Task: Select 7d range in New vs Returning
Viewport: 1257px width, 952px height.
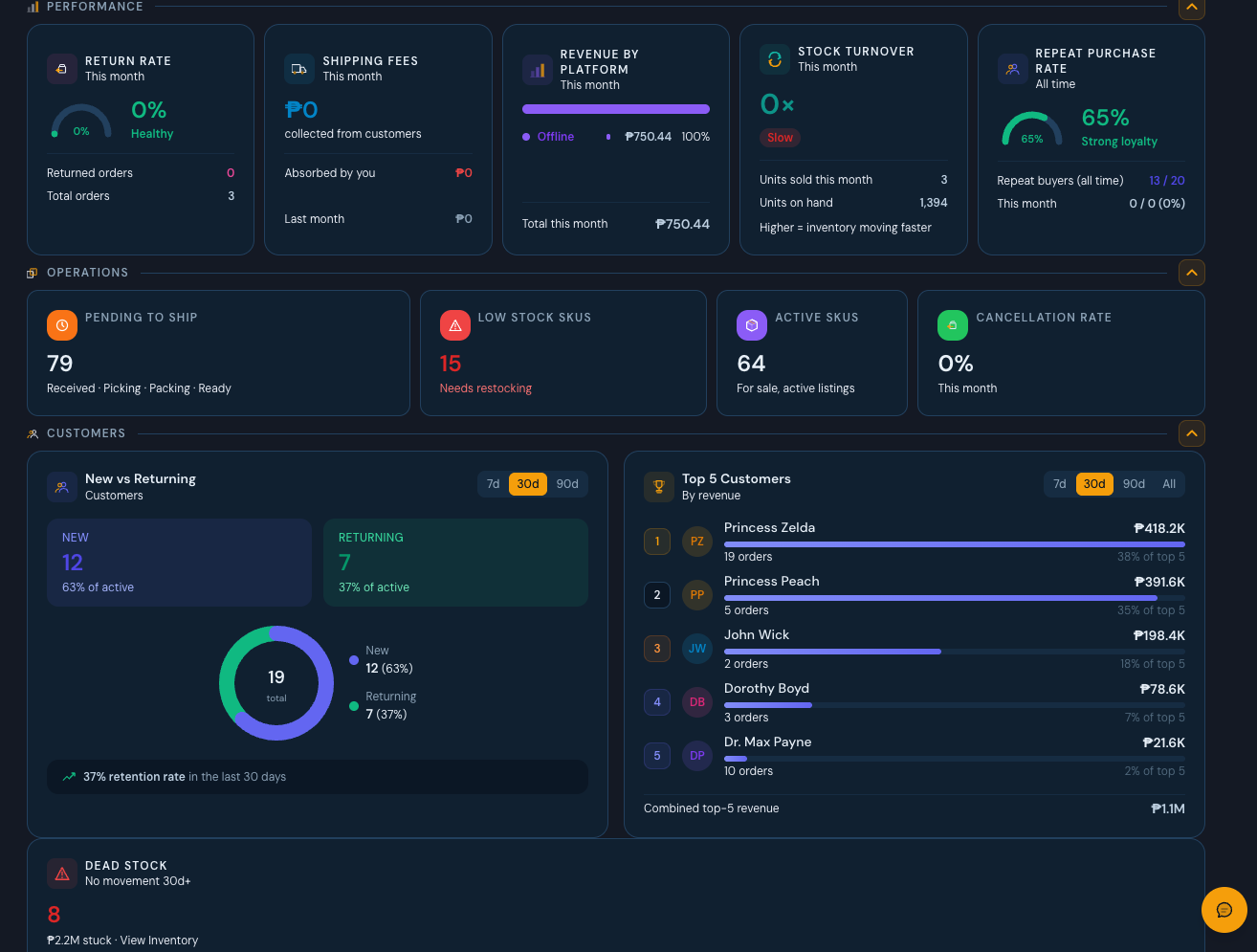Action: (x=494, y=484)
